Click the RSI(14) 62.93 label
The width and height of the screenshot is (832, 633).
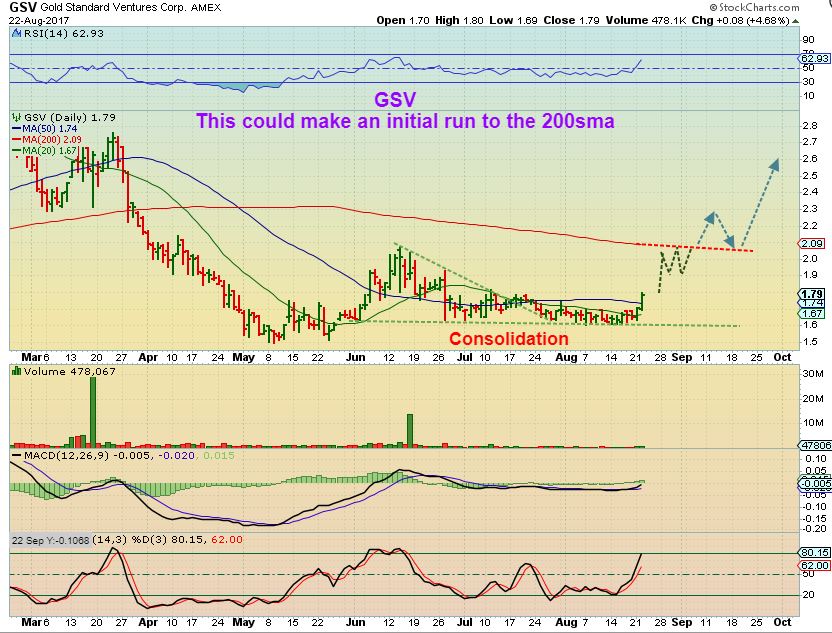pos(64,33)
